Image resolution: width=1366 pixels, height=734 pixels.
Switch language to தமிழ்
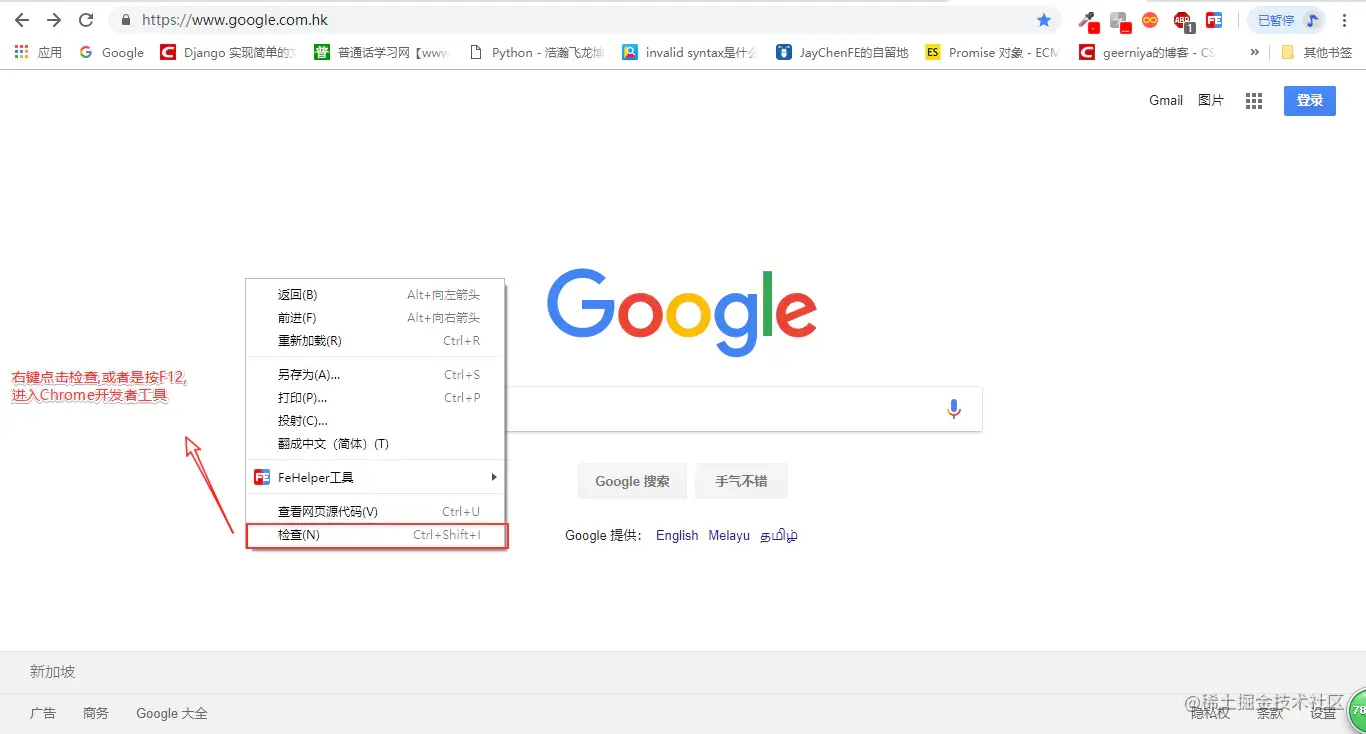779,536
